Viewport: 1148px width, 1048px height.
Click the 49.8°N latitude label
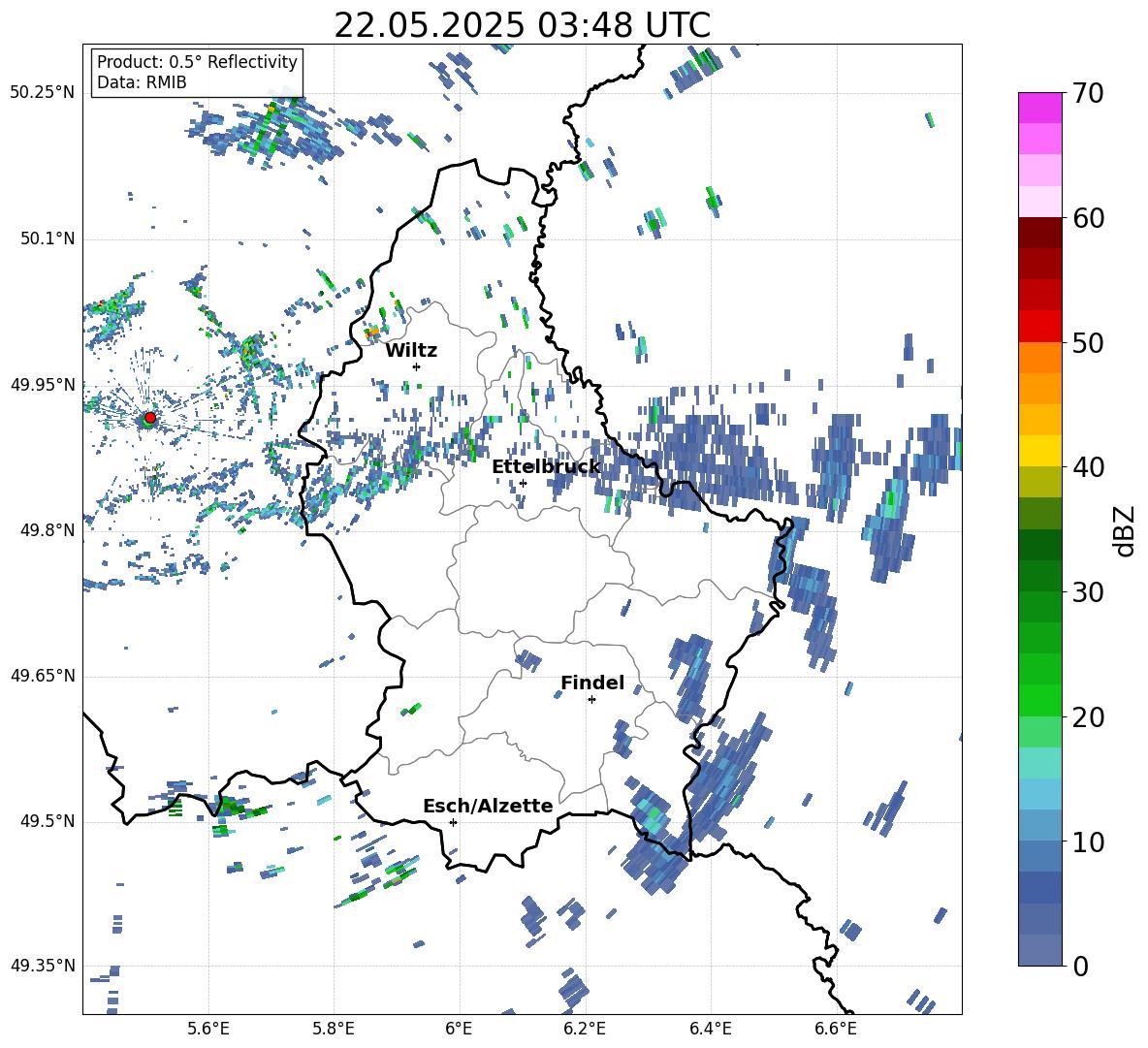click(x=47, y=530)
